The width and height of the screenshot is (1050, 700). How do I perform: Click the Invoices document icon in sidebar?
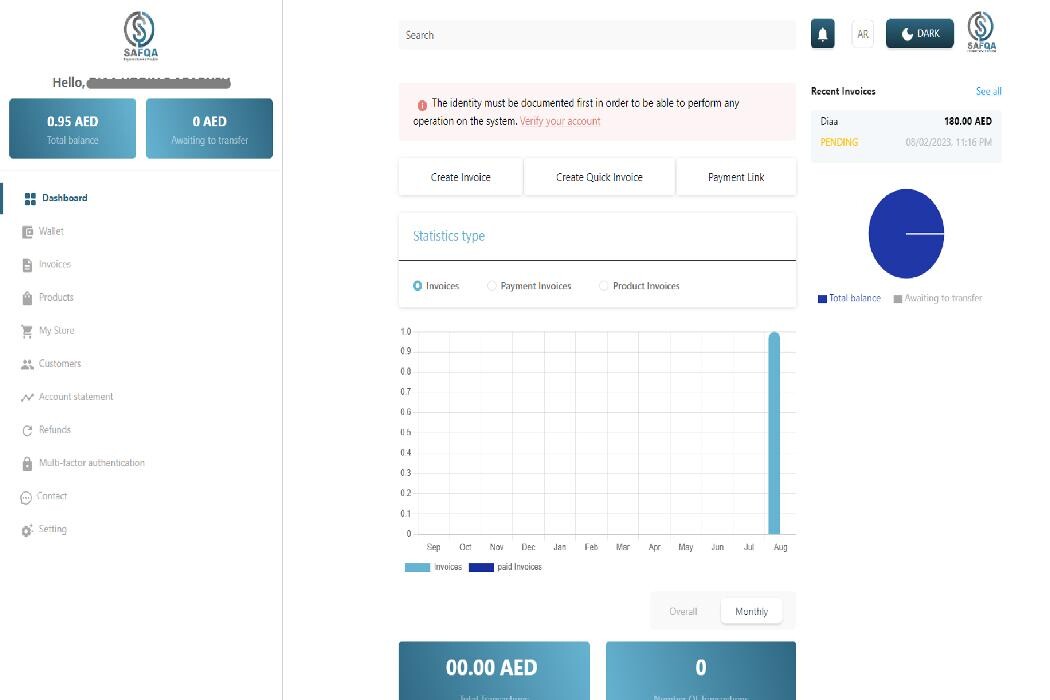click(28, 265)
